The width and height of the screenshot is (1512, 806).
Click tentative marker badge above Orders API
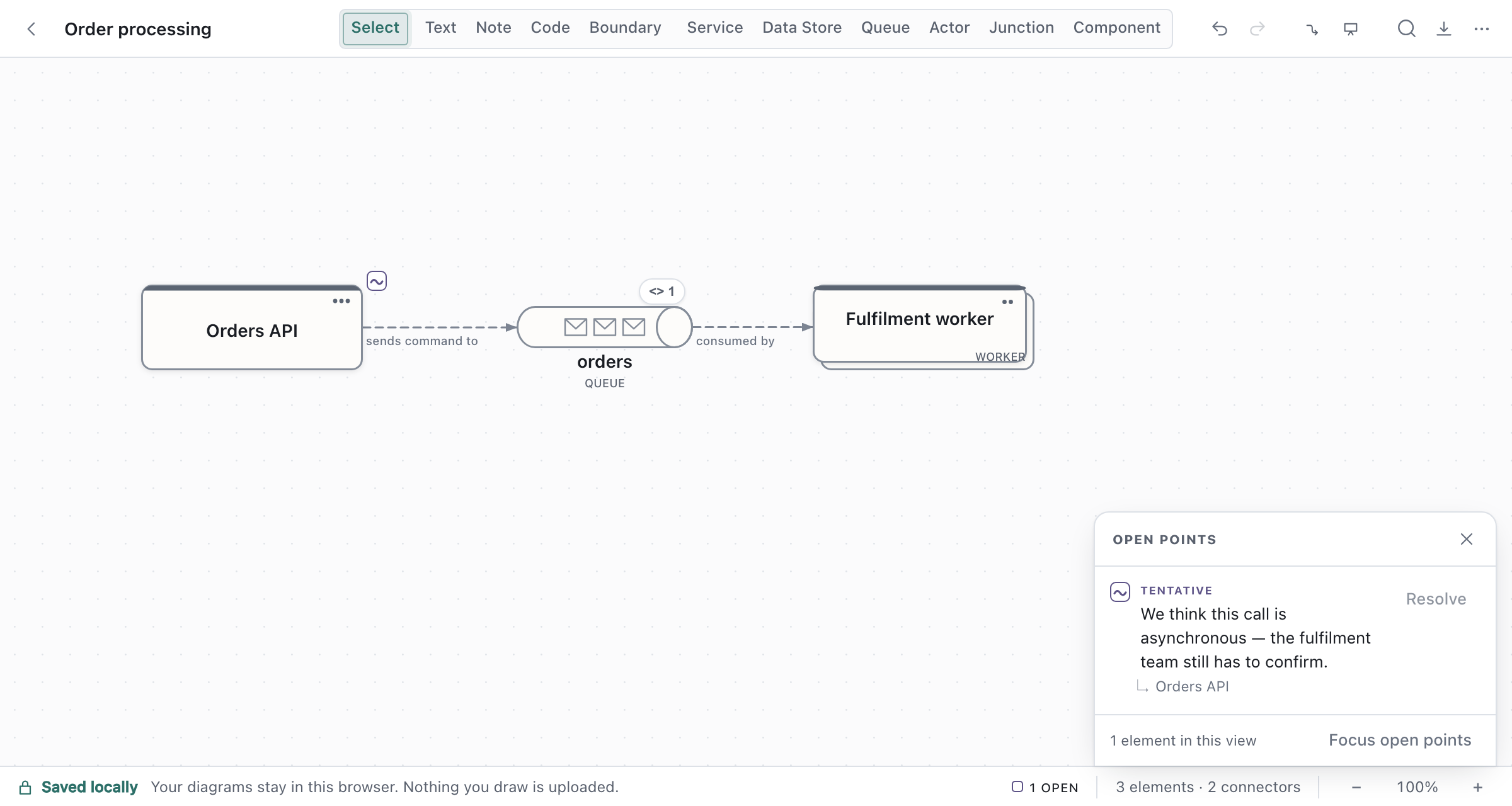click(377, 281)
